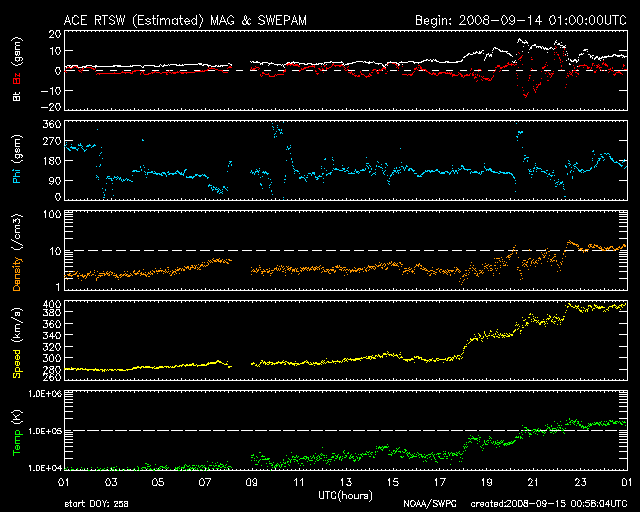640x512 pixels.
Task: Click the orange Density axis label
Action: 16,252
